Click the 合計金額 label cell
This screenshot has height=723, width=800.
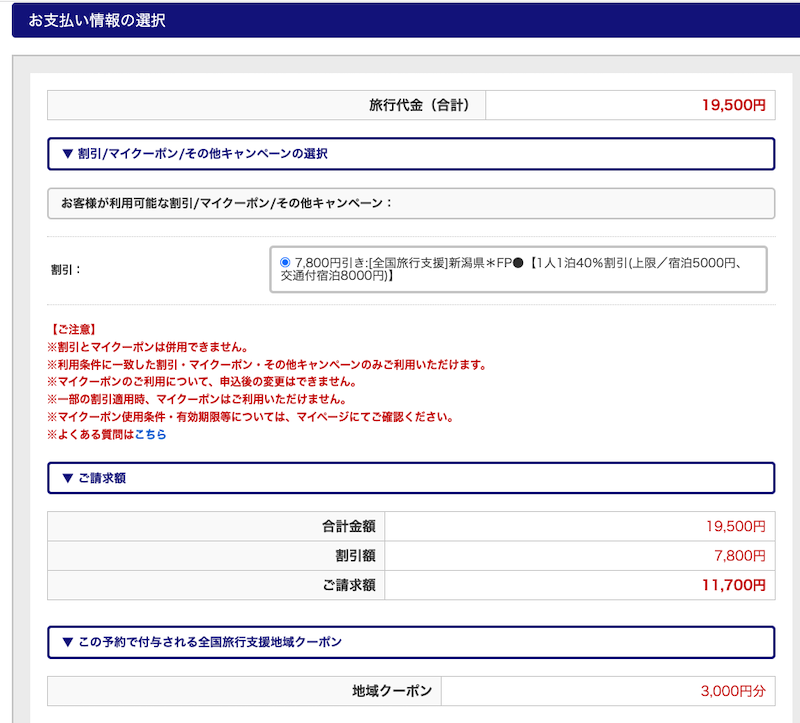[216, 526]
